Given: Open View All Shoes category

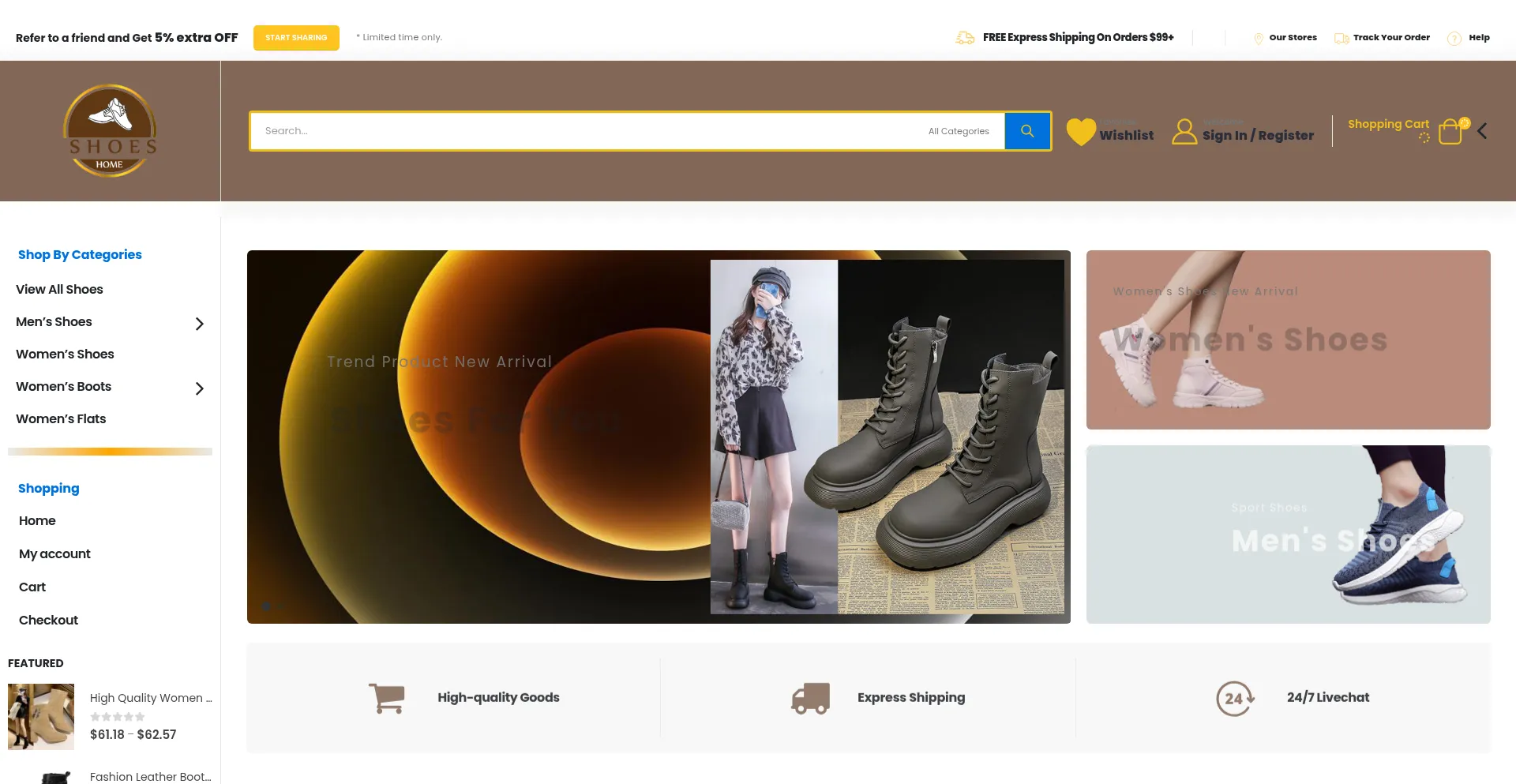Looking at the screenshot, I should [x=59, y=289].
